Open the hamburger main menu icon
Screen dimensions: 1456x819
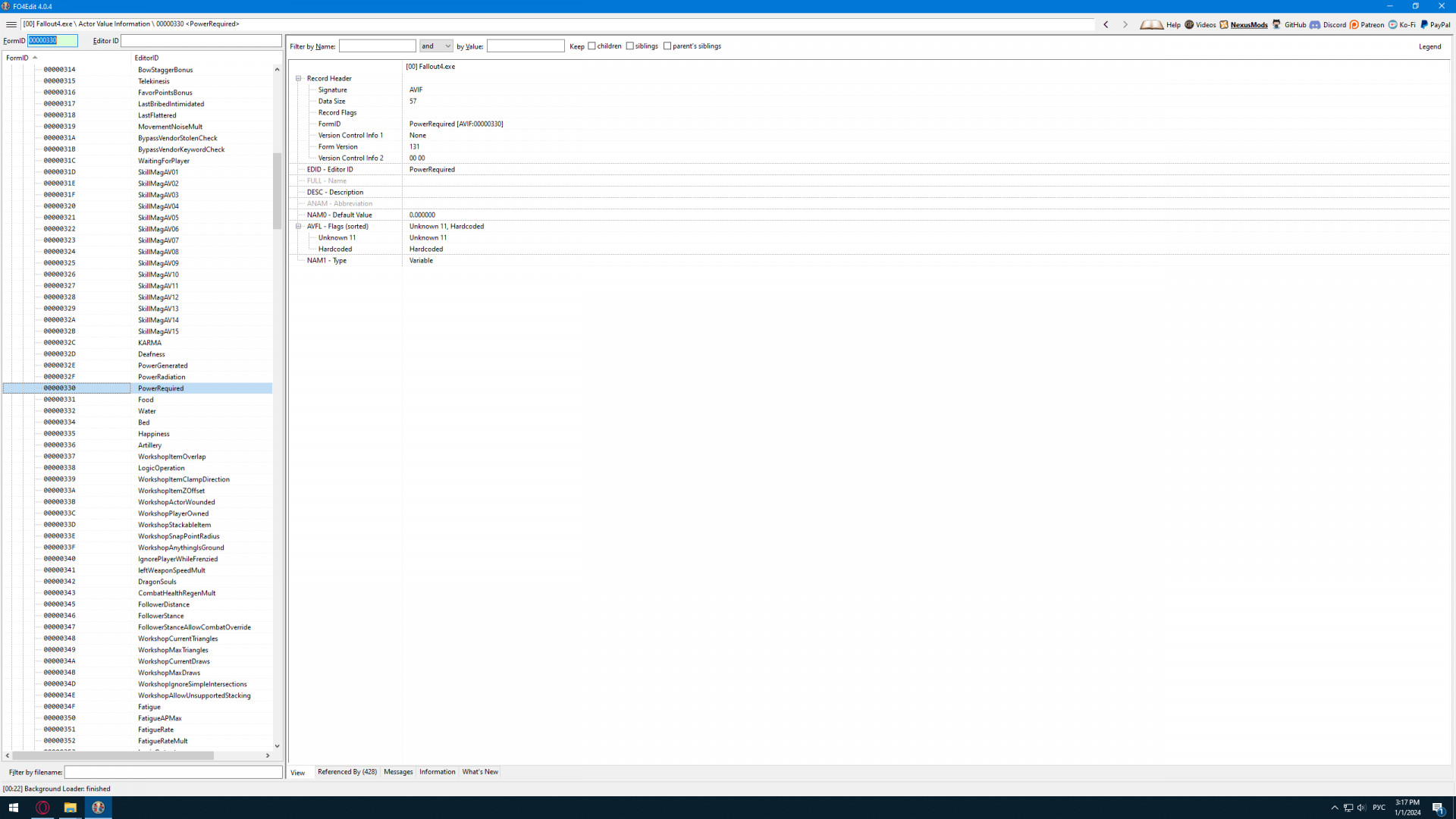11,24
